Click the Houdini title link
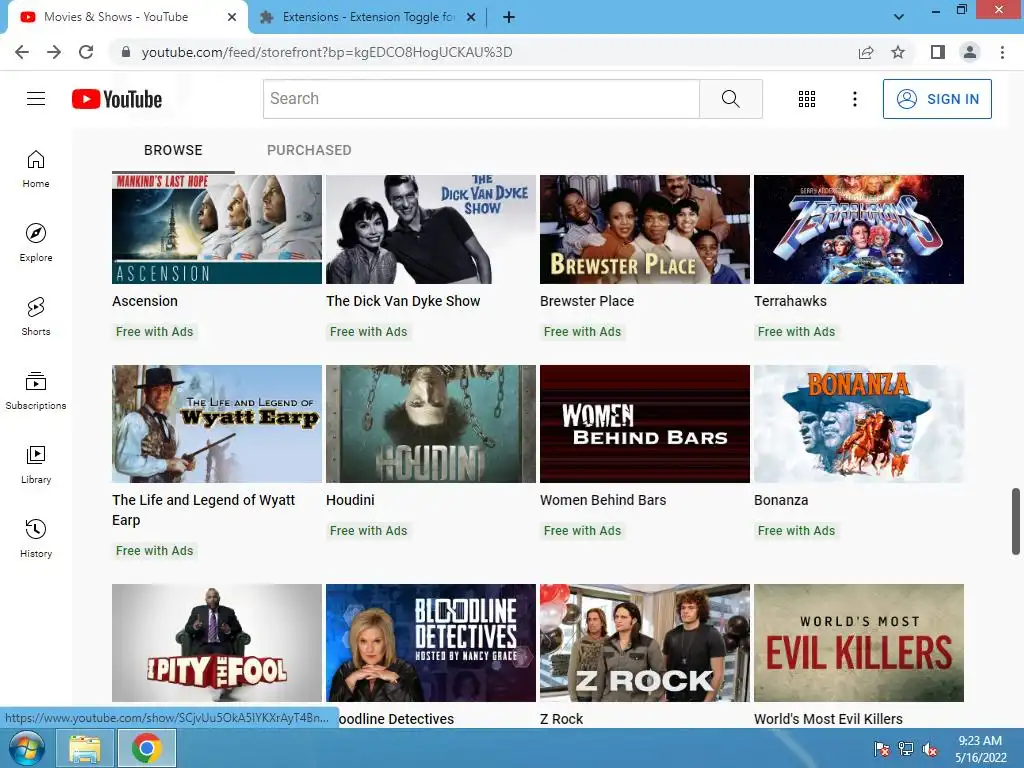This screenshot has height=768, width=1024. click(350, 500)
